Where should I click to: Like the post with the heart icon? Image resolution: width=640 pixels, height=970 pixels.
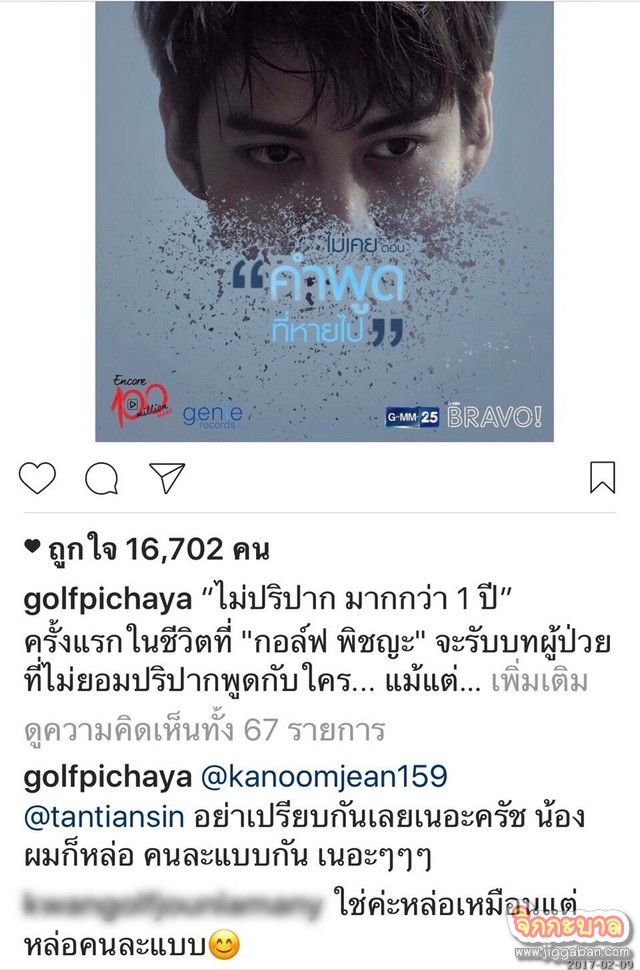(37, 478)
